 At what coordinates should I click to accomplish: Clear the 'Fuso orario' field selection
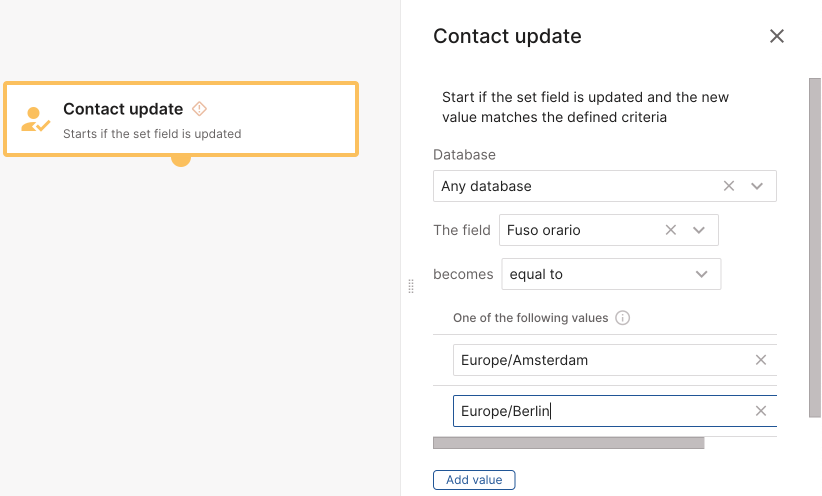click(671, 230)
